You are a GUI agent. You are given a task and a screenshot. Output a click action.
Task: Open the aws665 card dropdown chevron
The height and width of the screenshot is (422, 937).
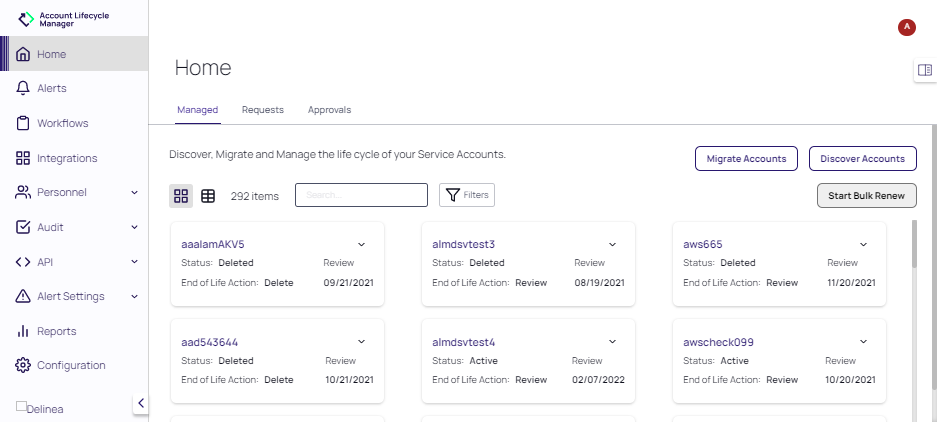pyautogui.click(x=863, y=244)
